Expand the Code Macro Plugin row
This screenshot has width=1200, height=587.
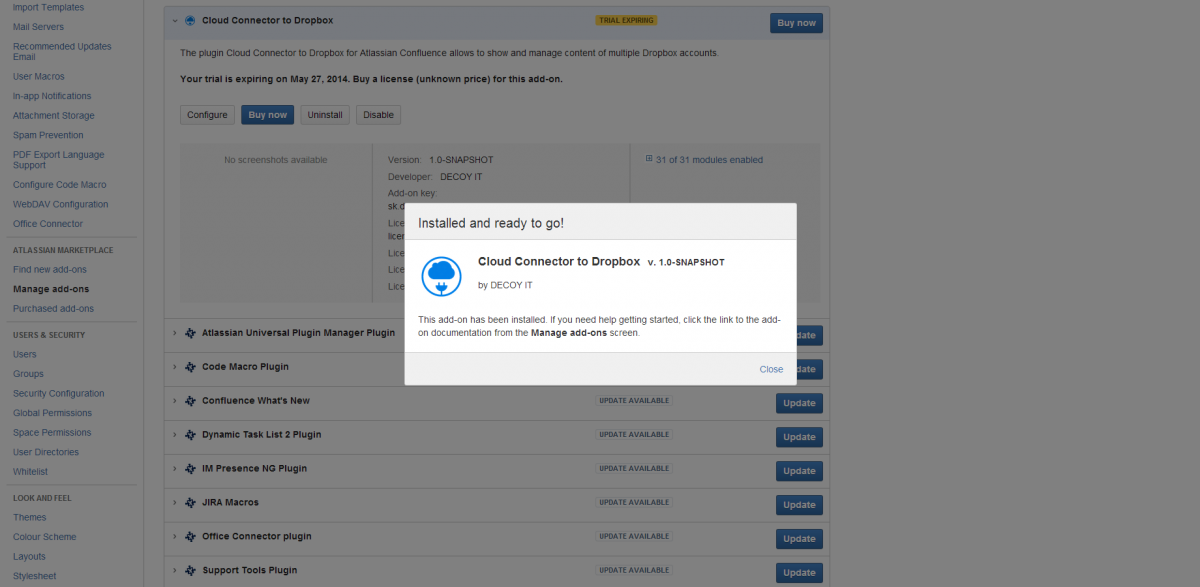tap(174, 367)
